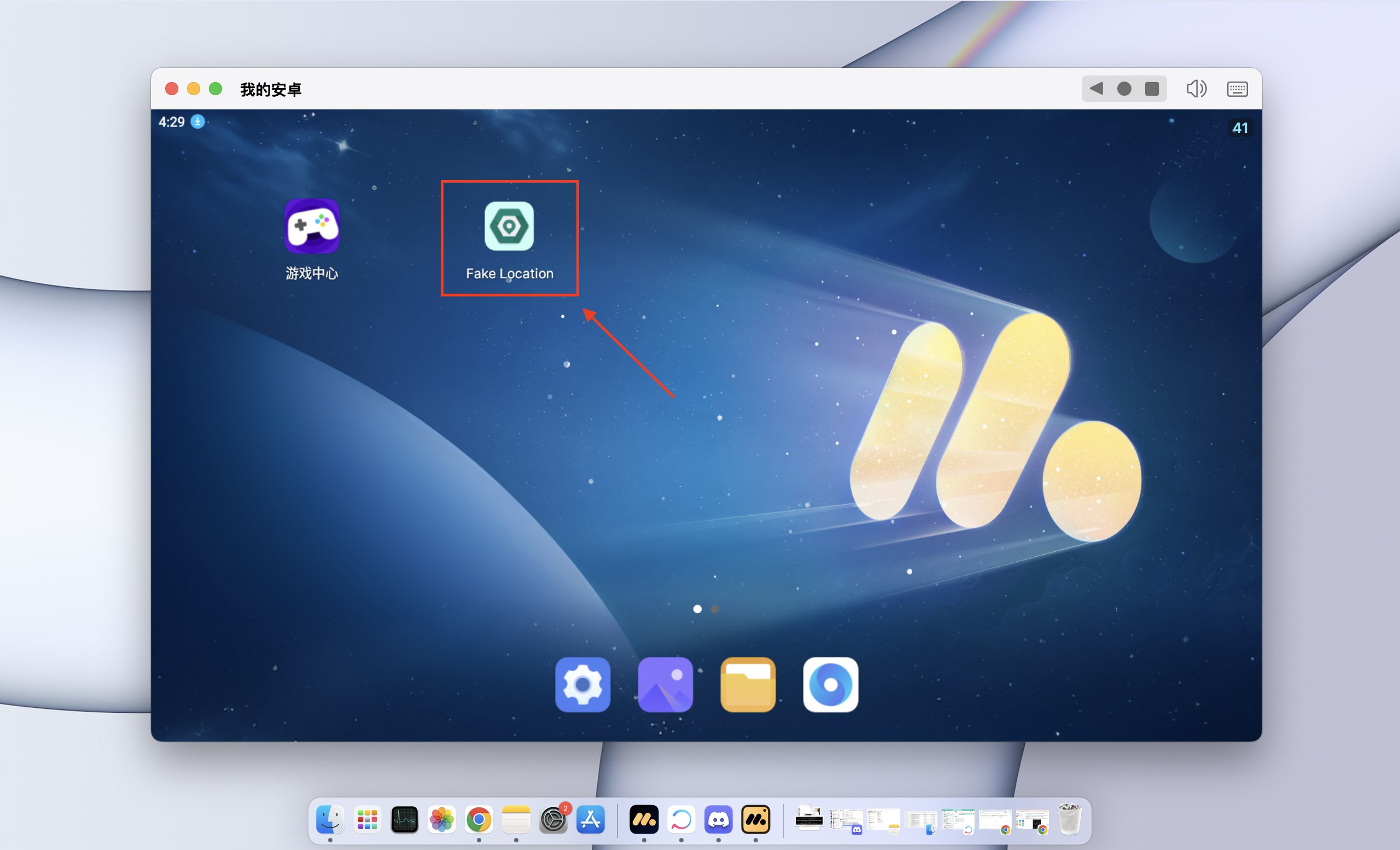The height and width of the screenshot is (850, 1400).
Task: Click the download indicator in status bar
Action: click(197, 121)
